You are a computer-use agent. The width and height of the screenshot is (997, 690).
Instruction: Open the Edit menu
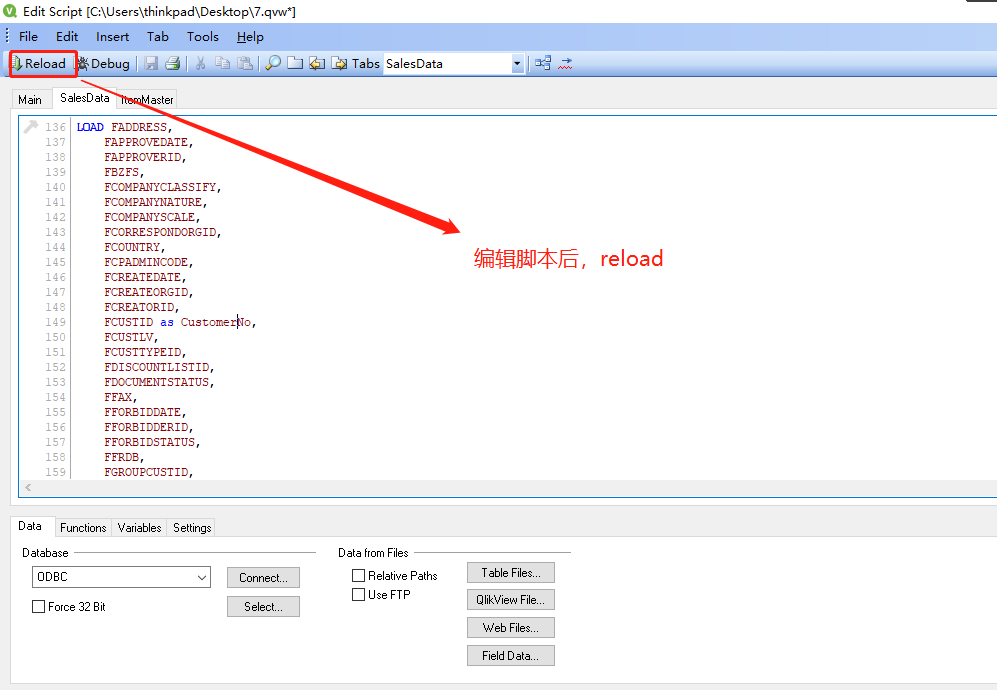click(67, 37)
